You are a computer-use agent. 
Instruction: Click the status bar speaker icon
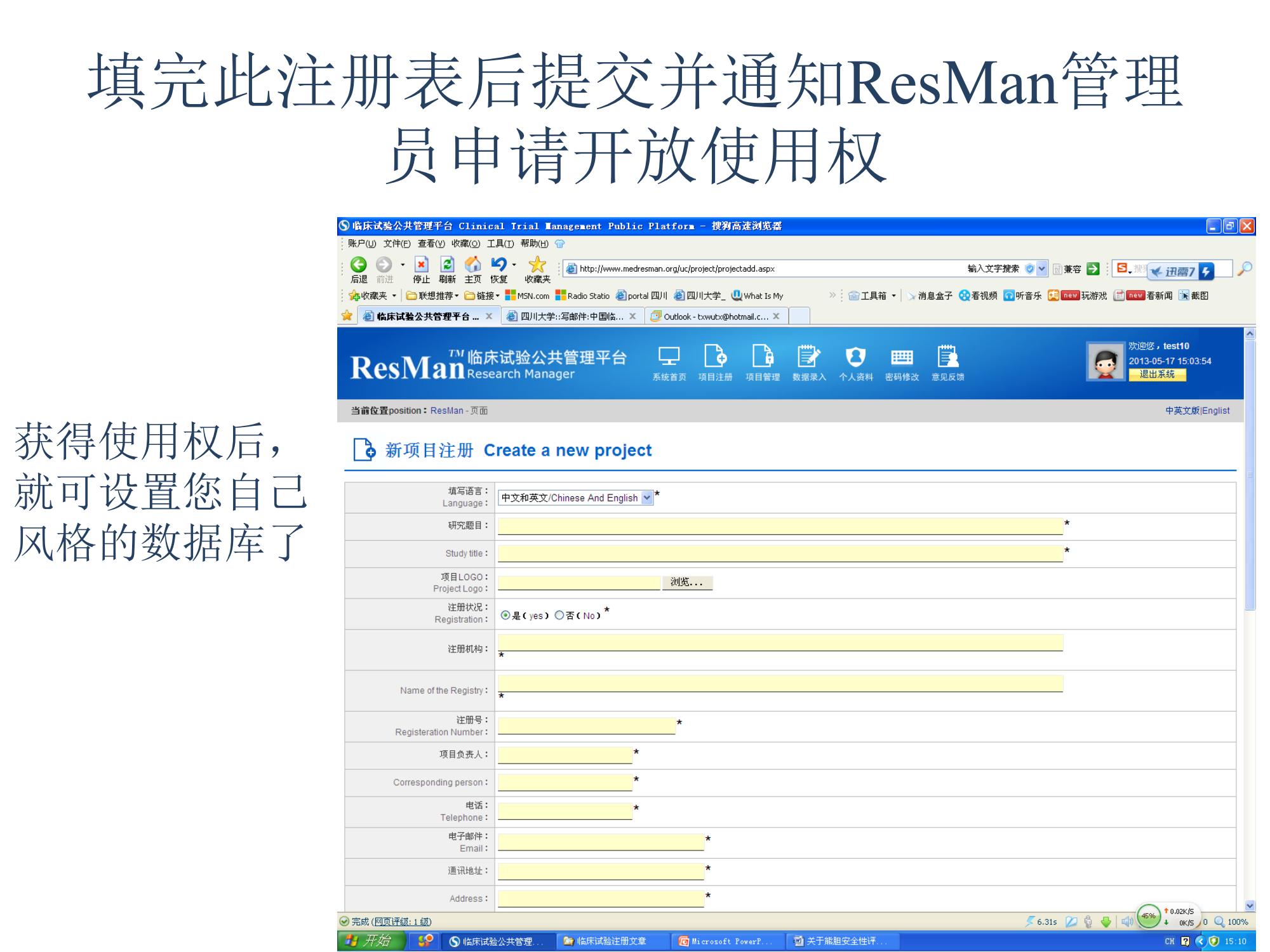tap(1127, 922)
